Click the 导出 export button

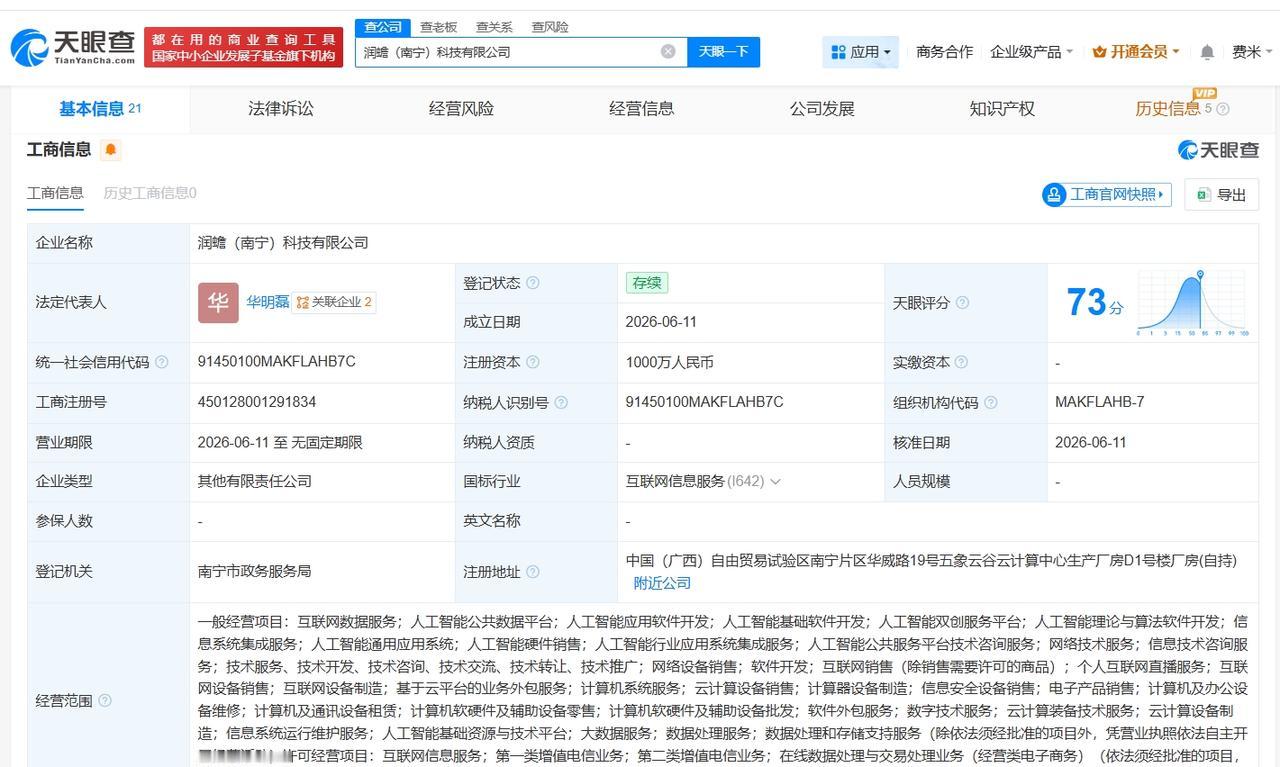click(x=1221, y=194)
